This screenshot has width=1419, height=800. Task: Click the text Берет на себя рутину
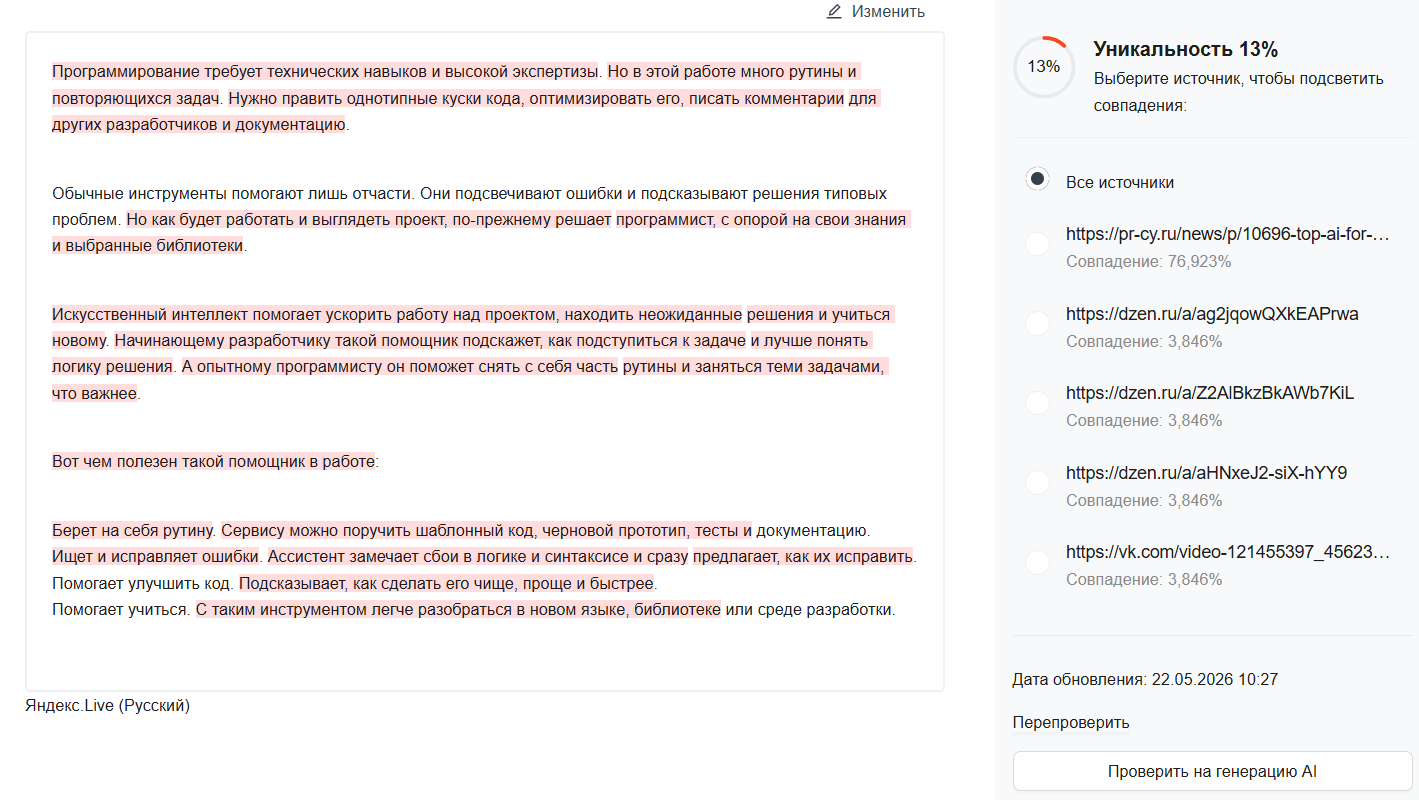134,530
